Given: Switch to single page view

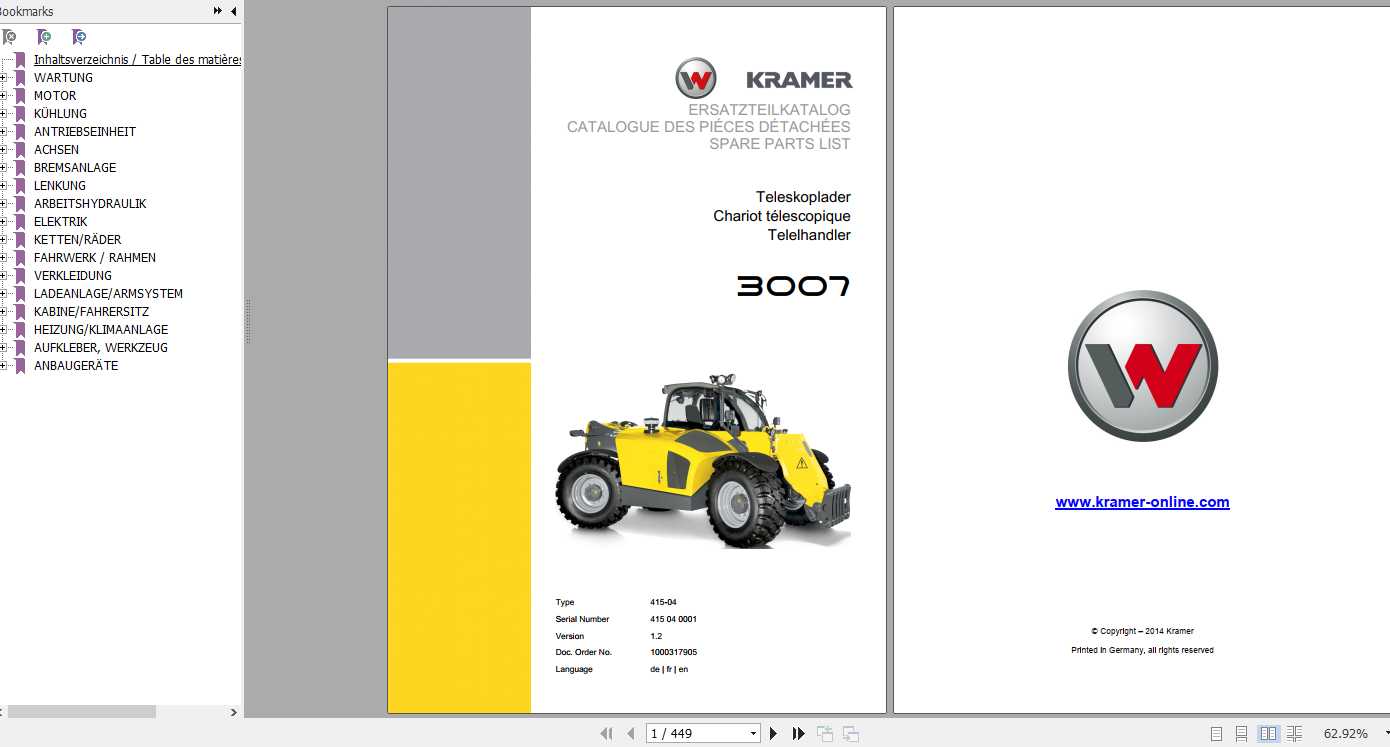Looking at the screenshot, I should click(1216, 733).
